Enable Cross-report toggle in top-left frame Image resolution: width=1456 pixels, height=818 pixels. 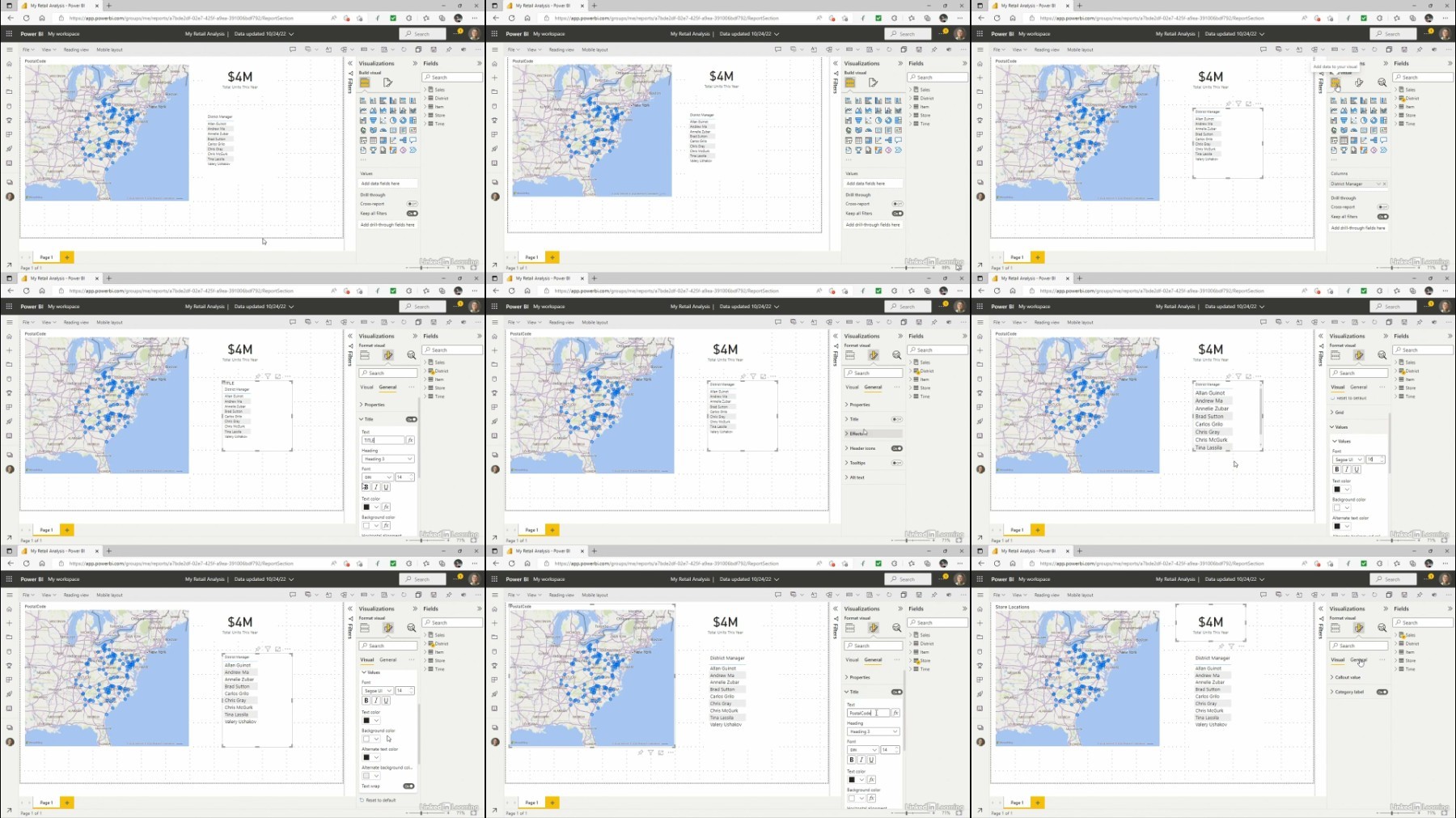point(412,204)
